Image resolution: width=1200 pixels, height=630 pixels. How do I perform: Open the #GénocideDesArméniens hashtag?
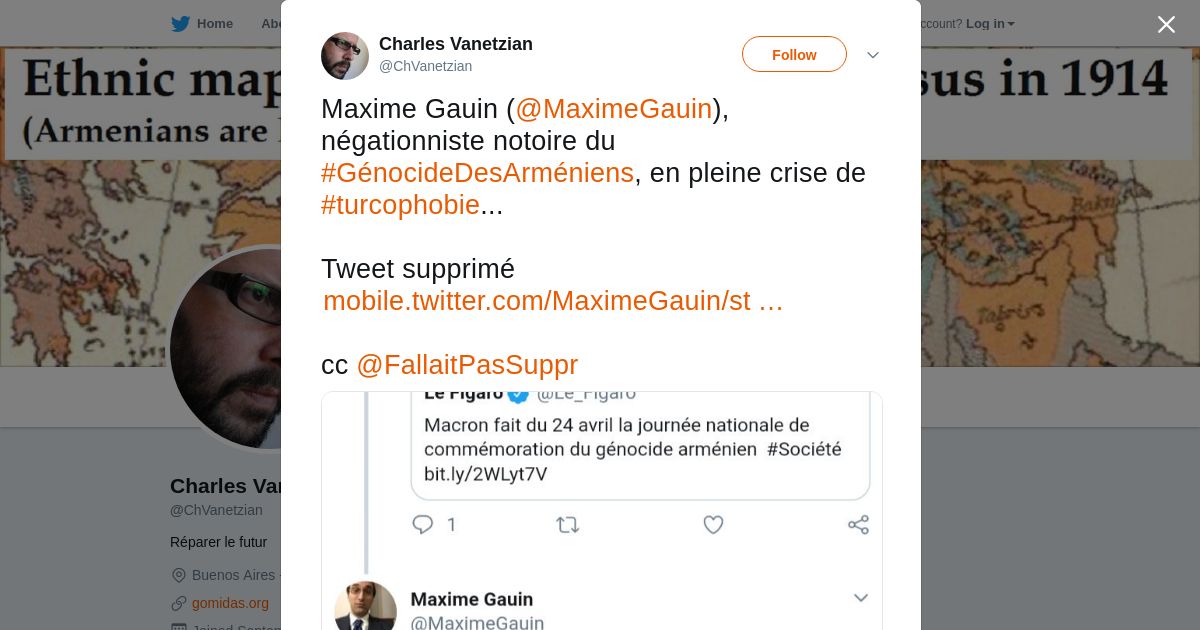[x=477, y=173]
